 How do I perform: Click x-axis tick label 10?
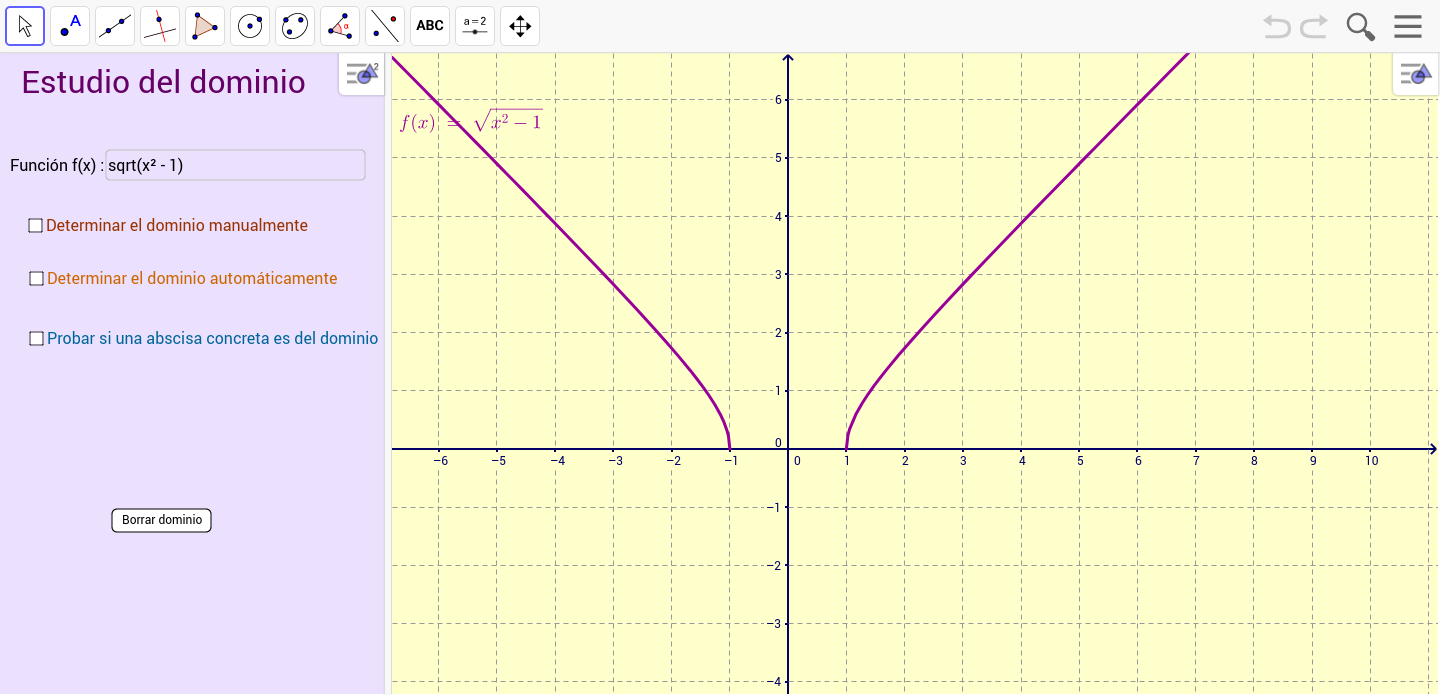tap(1372, 461)
